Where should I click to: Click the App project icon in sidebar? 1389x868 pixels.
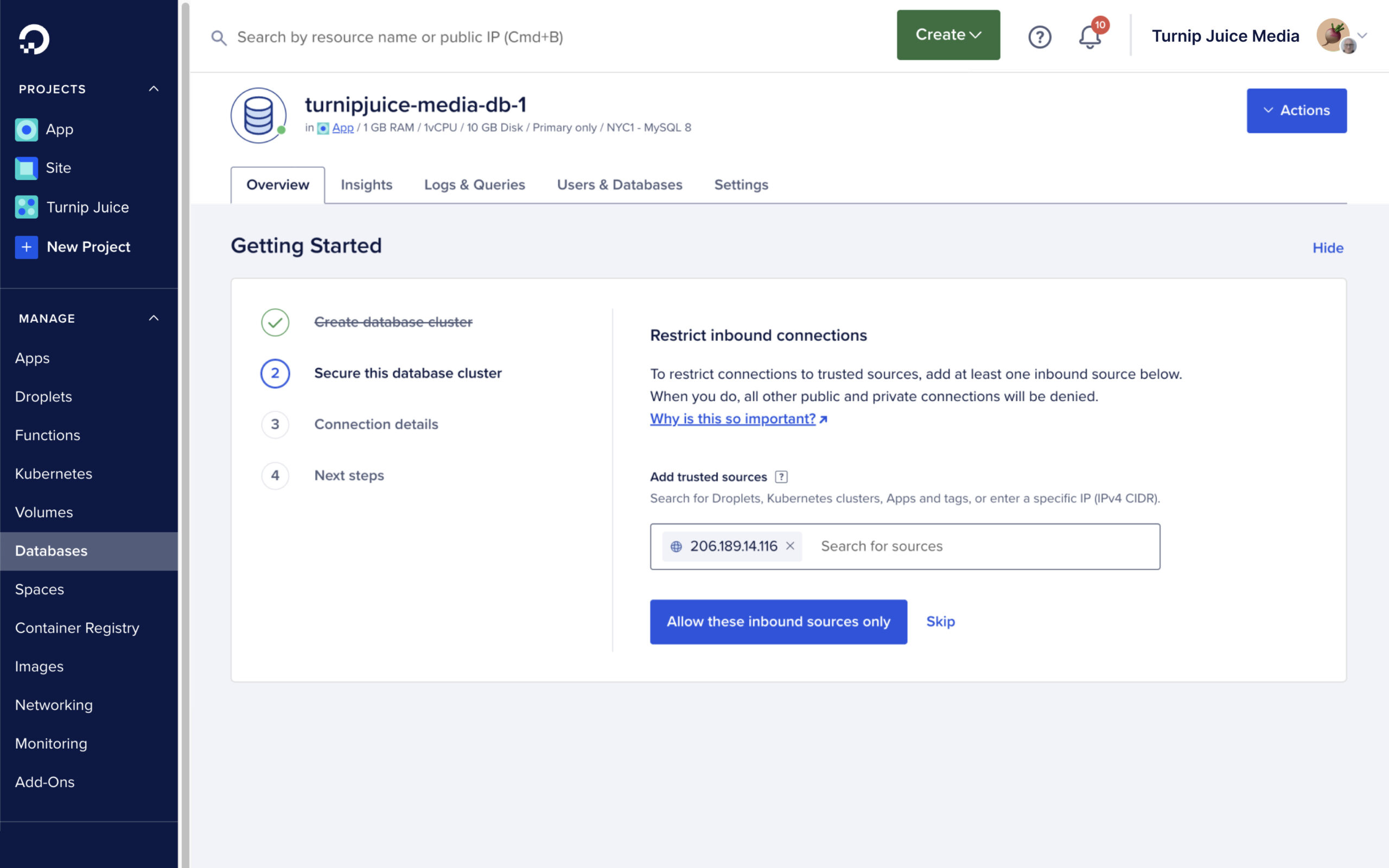27,130
